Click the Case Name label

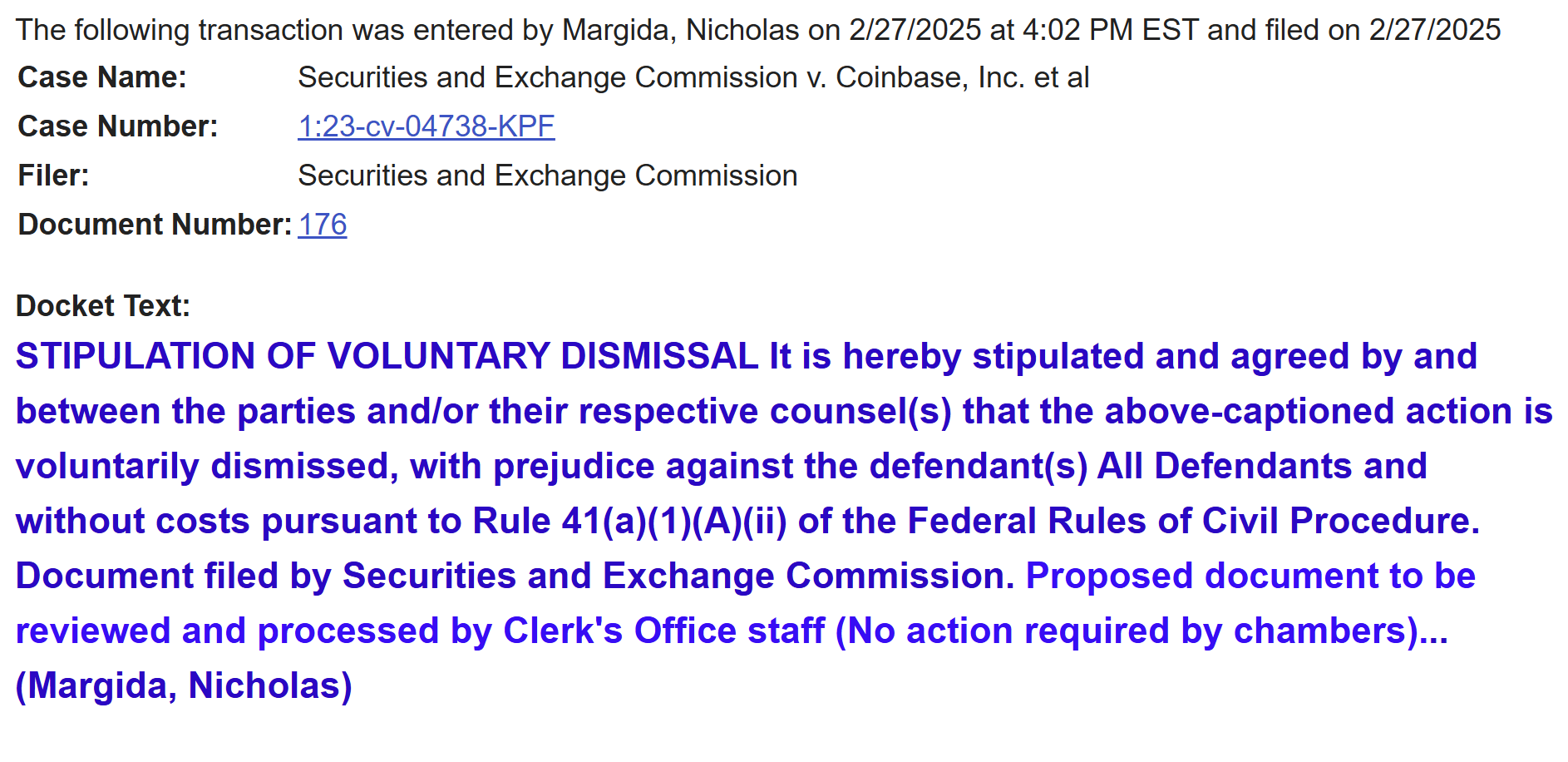click(102, 77)
